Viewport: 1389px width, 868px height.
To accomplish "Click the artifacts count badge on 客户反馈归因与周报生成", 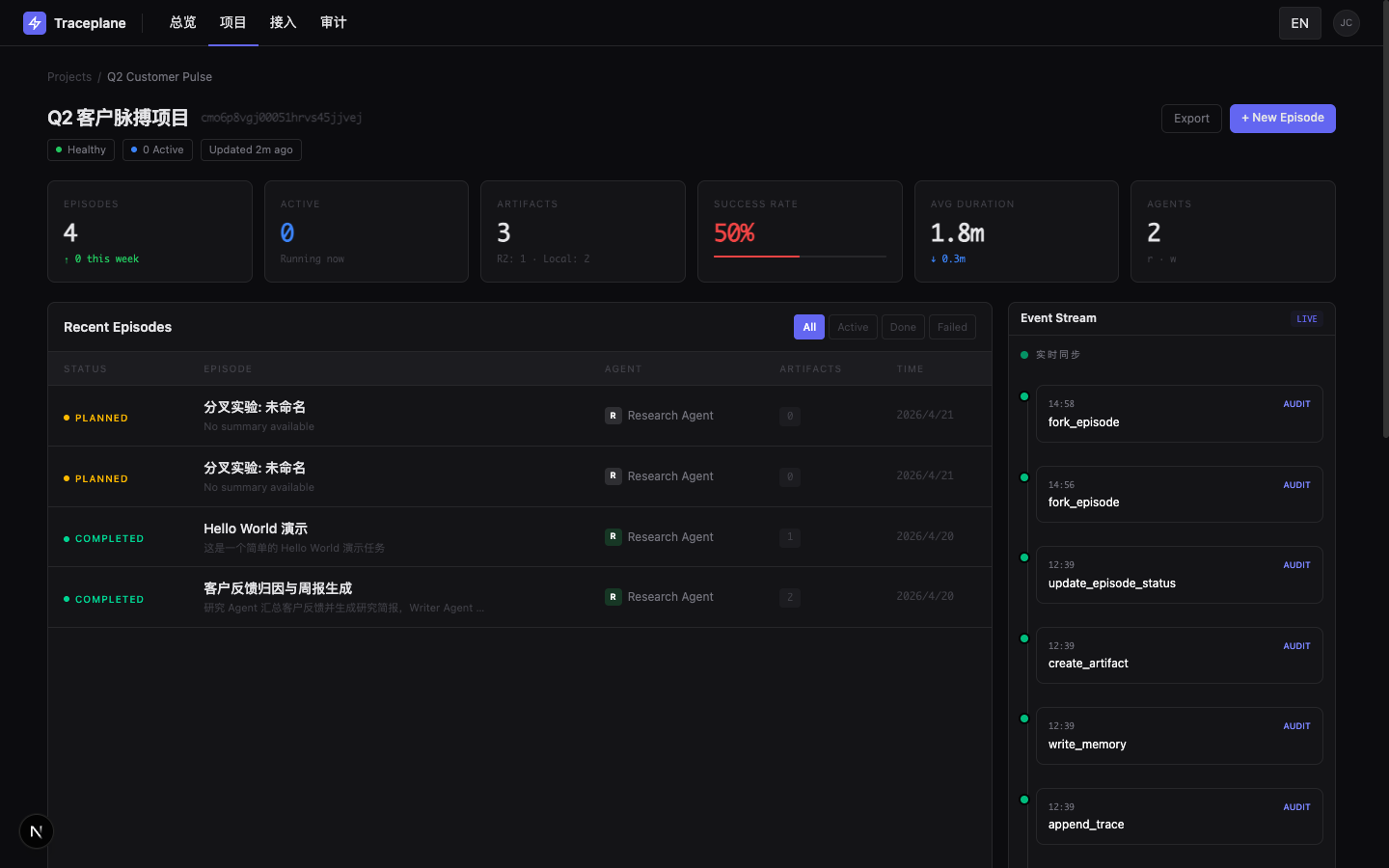I will [789, 597].
